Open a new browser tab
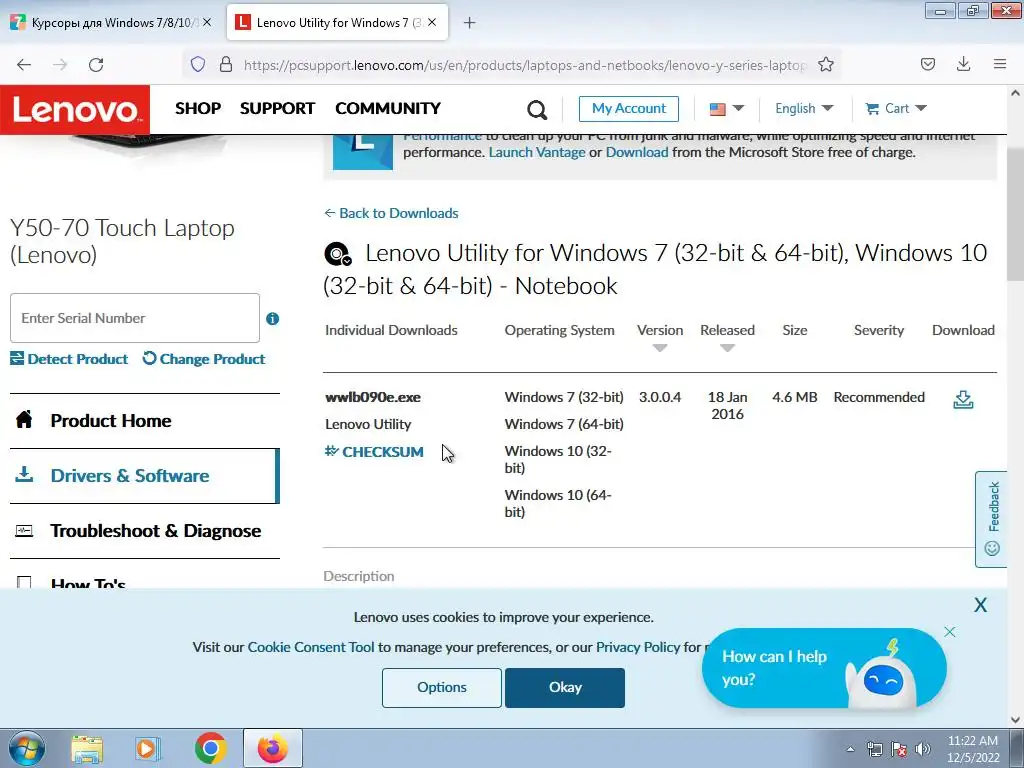 click(470, 23)
